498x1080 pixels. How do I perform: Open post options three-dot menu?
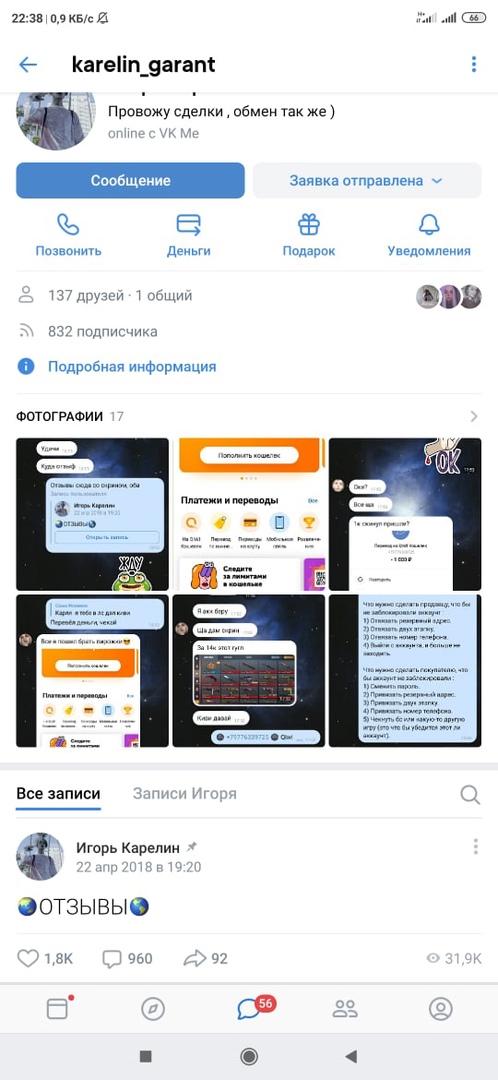[475, 847]
